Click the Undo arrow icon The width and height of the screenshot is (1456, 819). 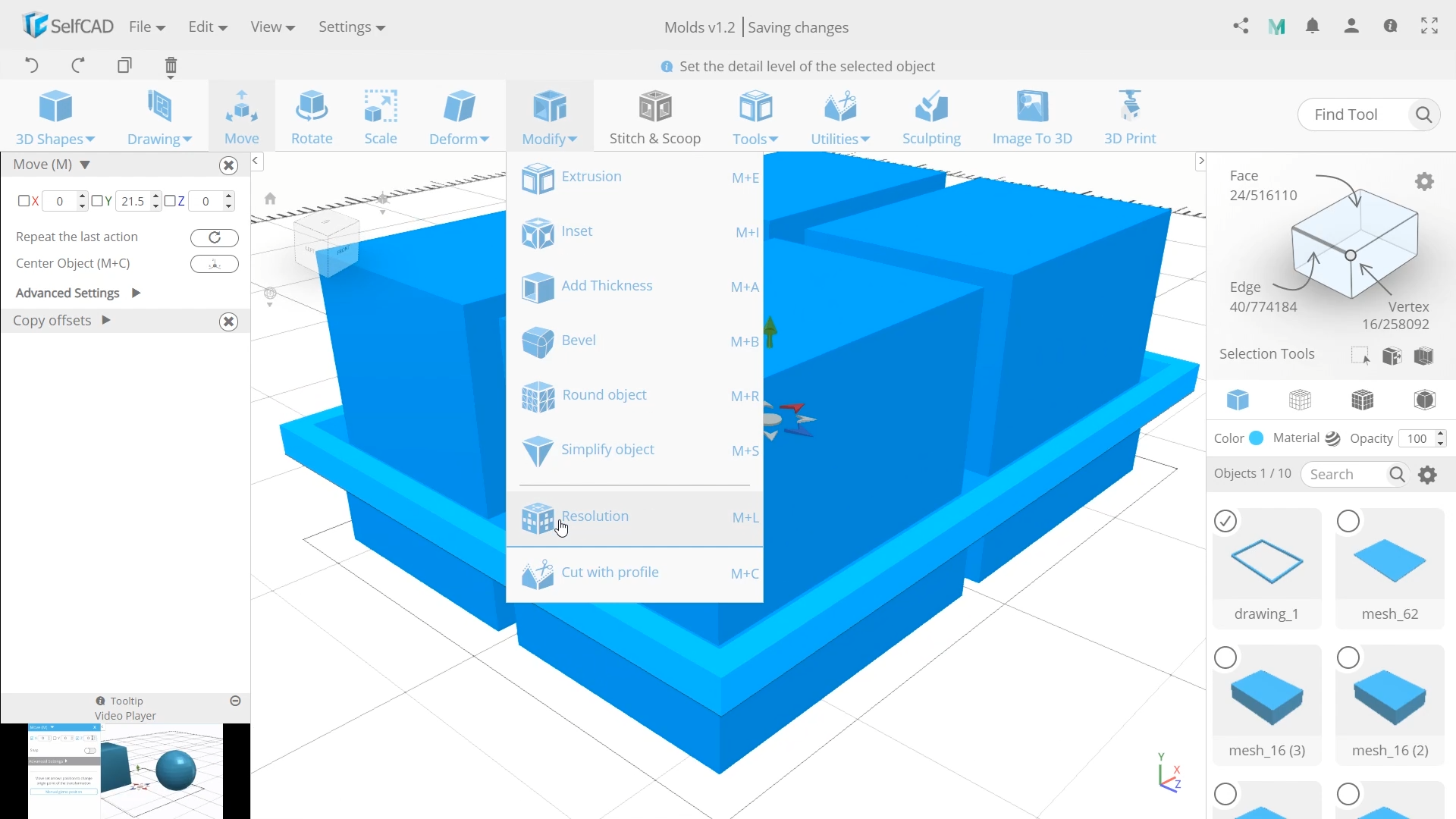pyautogui.click(x=31, y=65)
